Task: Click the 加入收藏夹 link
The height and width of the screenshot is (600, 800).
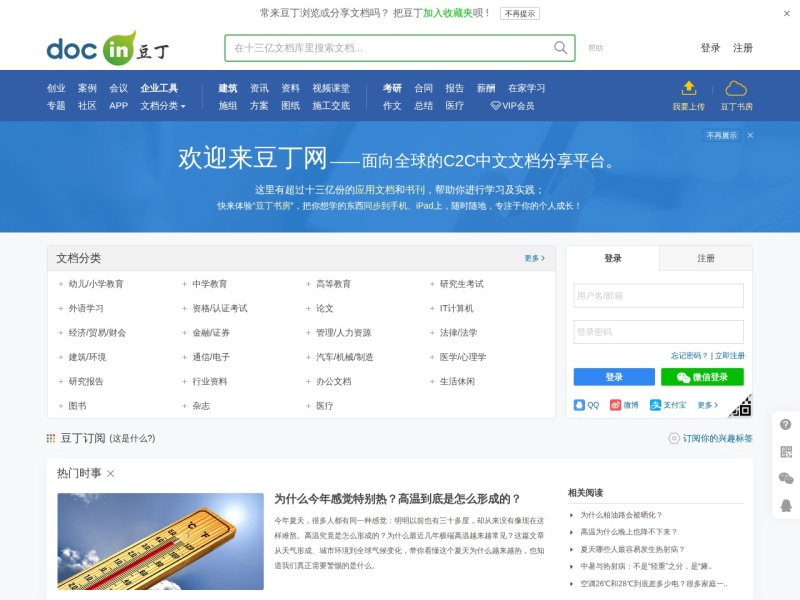Action: click(x=447, y=13)
